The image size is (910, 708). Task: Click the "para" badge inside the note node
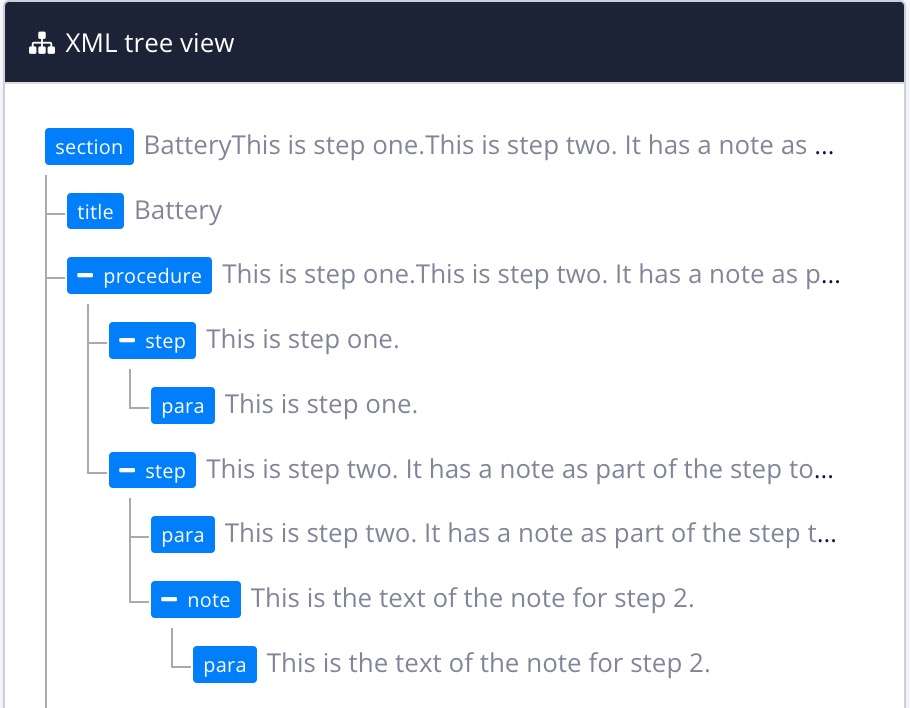point(225,664)
